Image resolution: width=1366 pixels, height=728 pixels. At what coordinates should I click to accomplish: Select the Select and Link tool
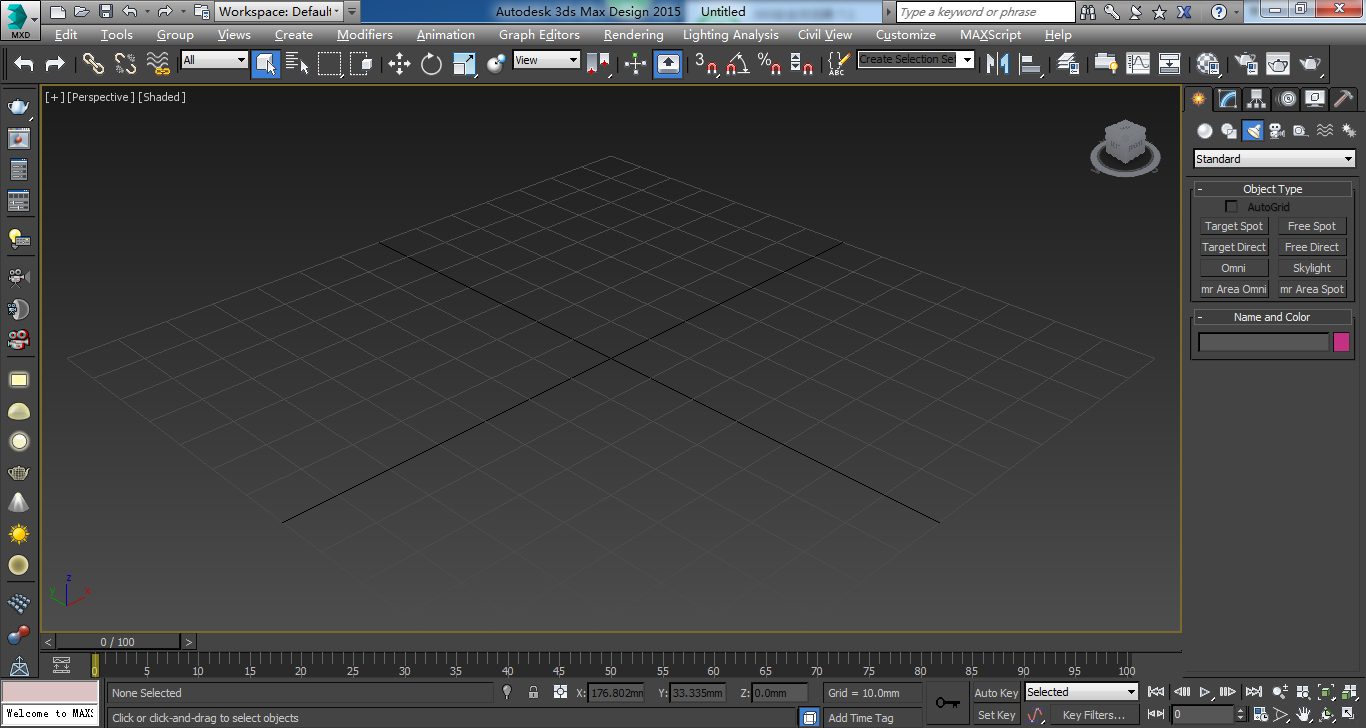pyautogui.click(x=95, y=63)
